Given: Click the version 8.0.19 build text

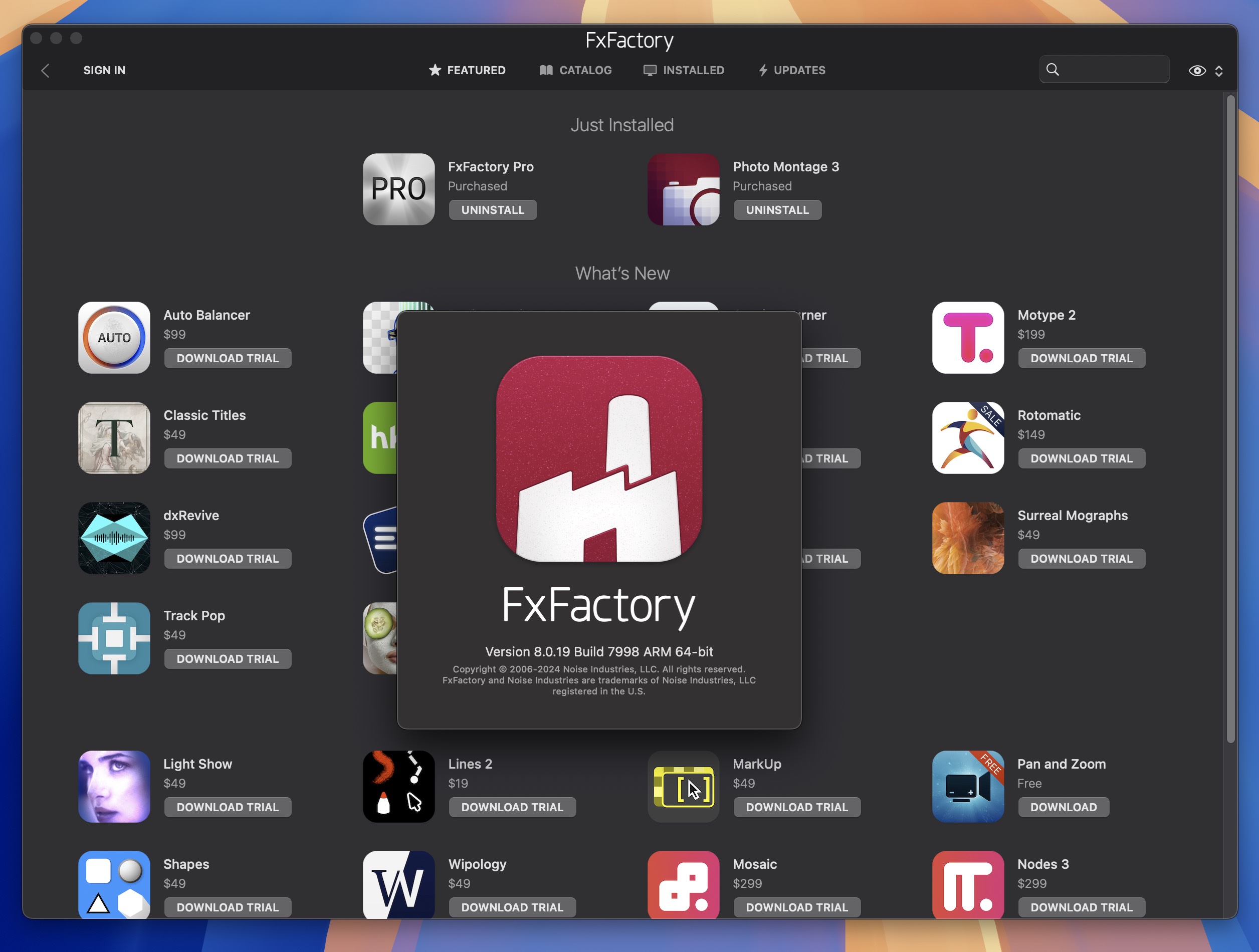Looking at the screenshot, I should 599,651.
